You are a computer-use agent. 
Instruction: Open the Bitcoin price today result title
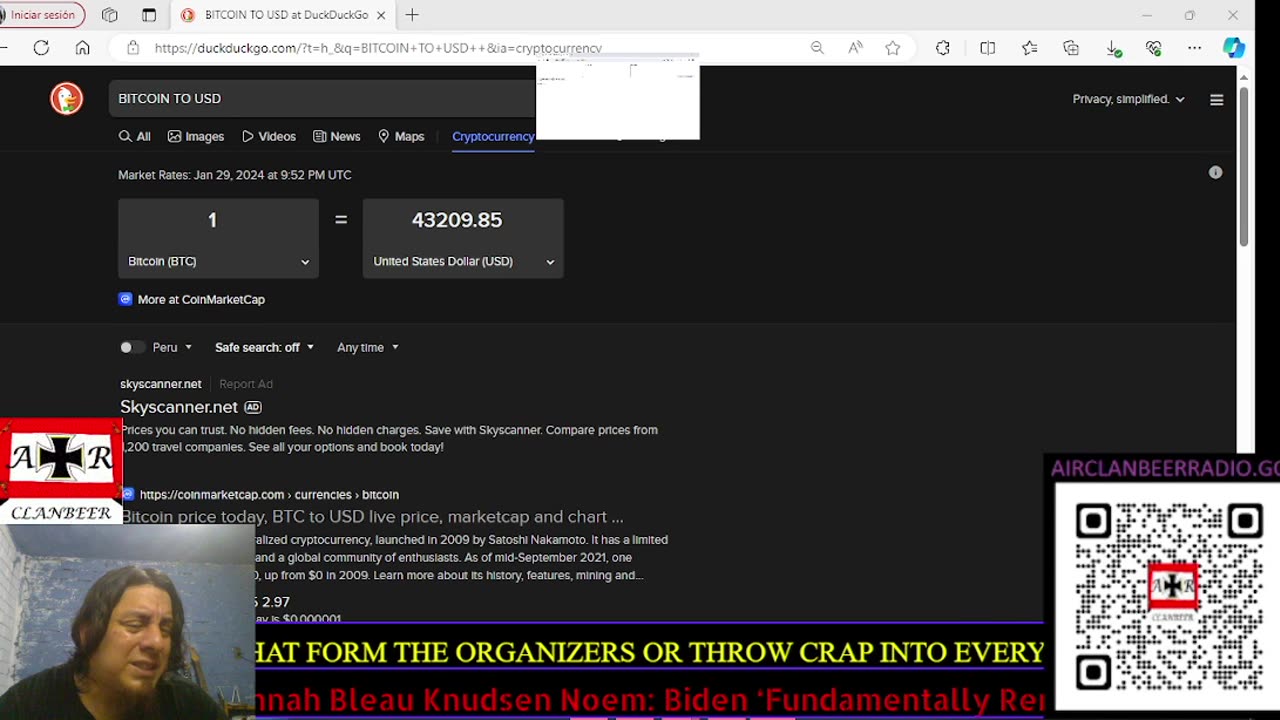(372, 517)
